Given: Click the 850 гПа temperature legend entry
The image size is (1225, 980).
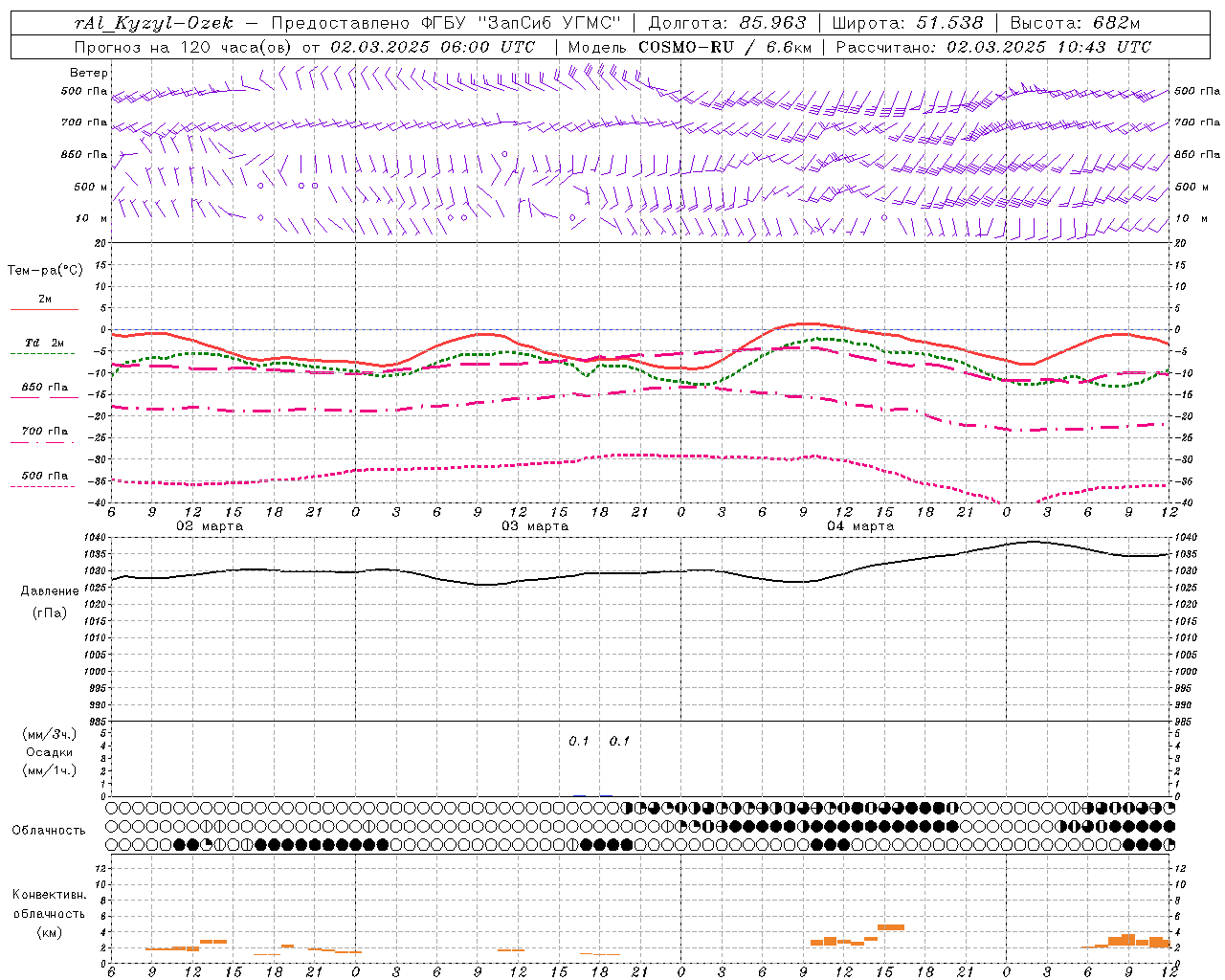Looking at the screenshot, I should point(44,387).
